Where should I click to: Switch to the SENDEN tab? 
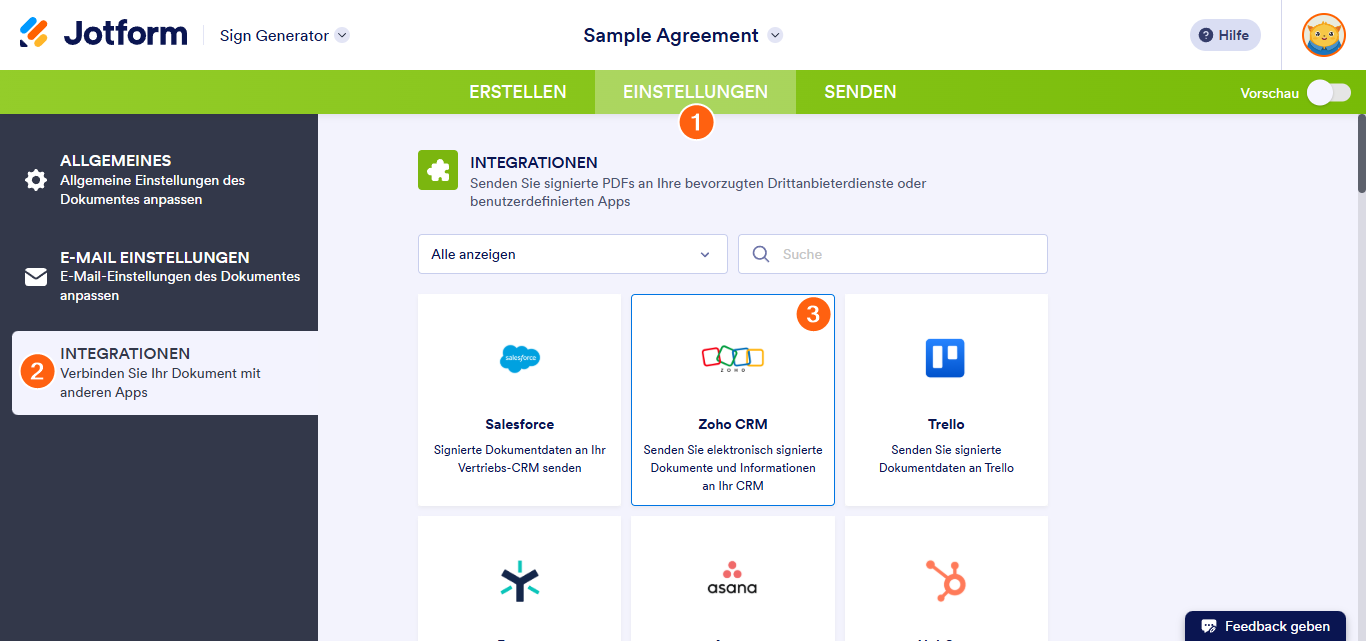pyautogui.click(x=859, y=91)
